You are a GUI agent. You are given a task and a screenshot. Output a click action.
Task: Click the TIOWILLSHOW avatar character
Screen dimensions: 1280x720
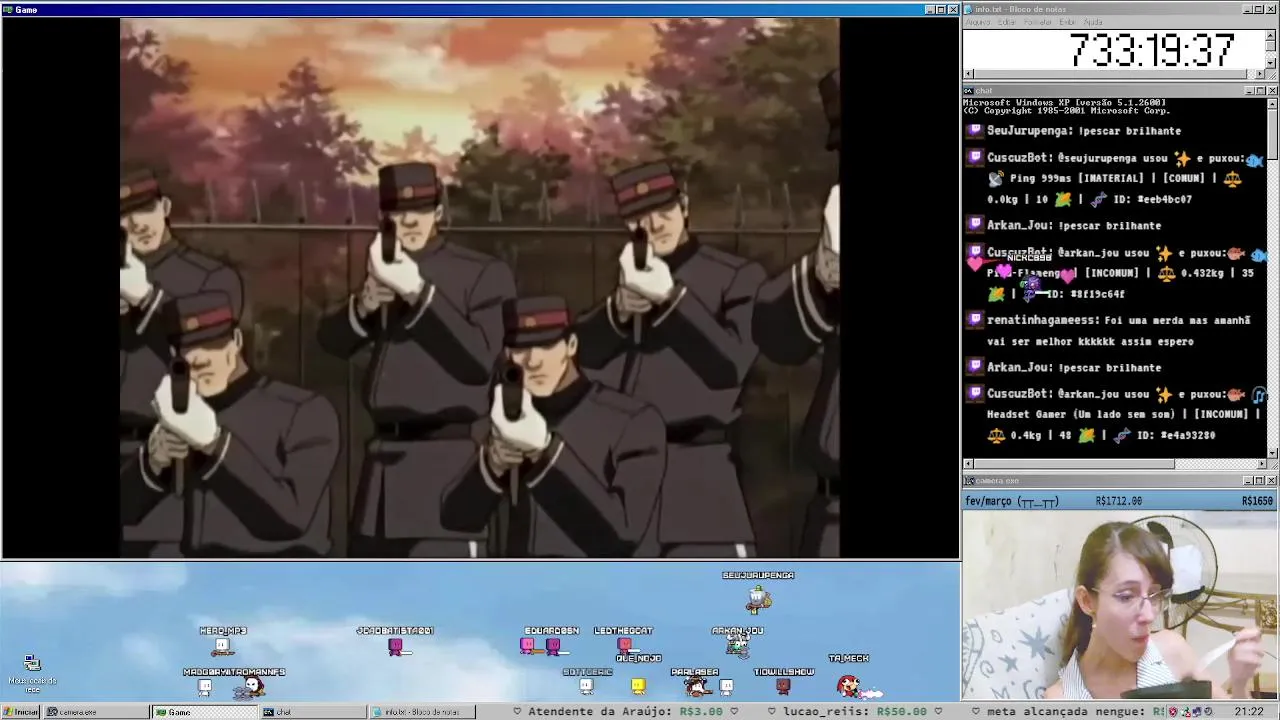tap(783, 686)
